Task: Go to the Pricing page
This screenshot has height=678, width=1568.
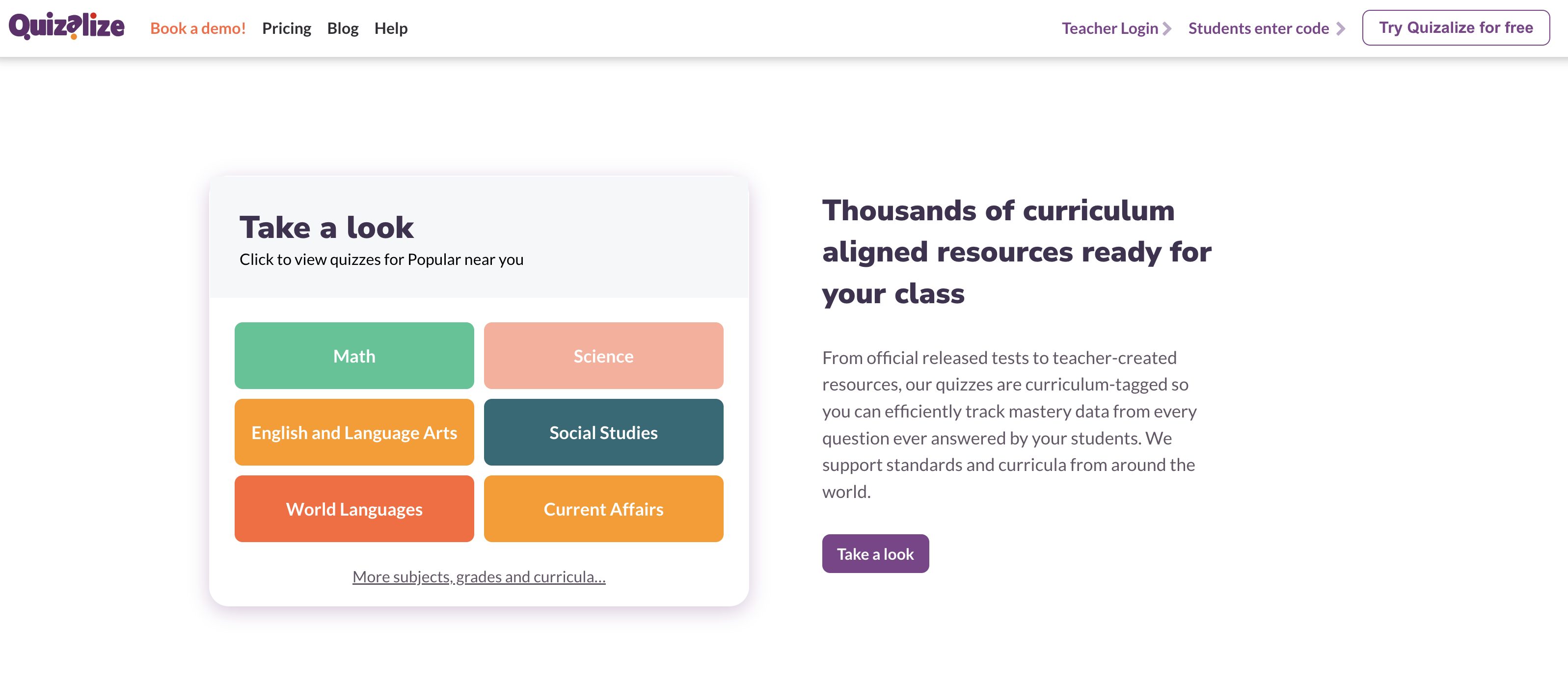Action: pyautogui.click(x=286, y=28)
